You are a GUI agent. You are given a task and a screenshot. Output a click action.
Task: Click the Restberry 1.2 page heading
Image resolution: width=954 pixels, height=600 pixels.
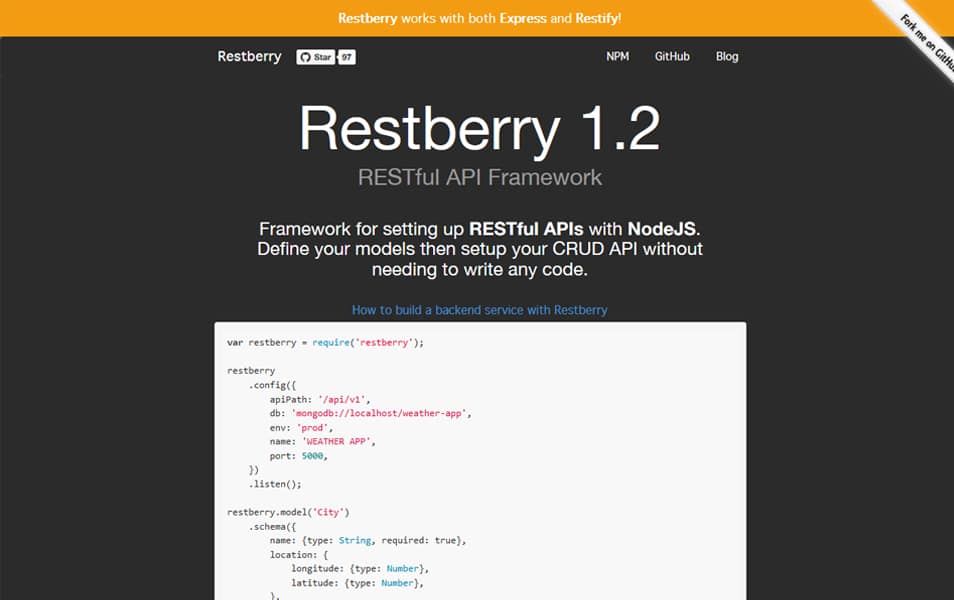pos(477,130)
